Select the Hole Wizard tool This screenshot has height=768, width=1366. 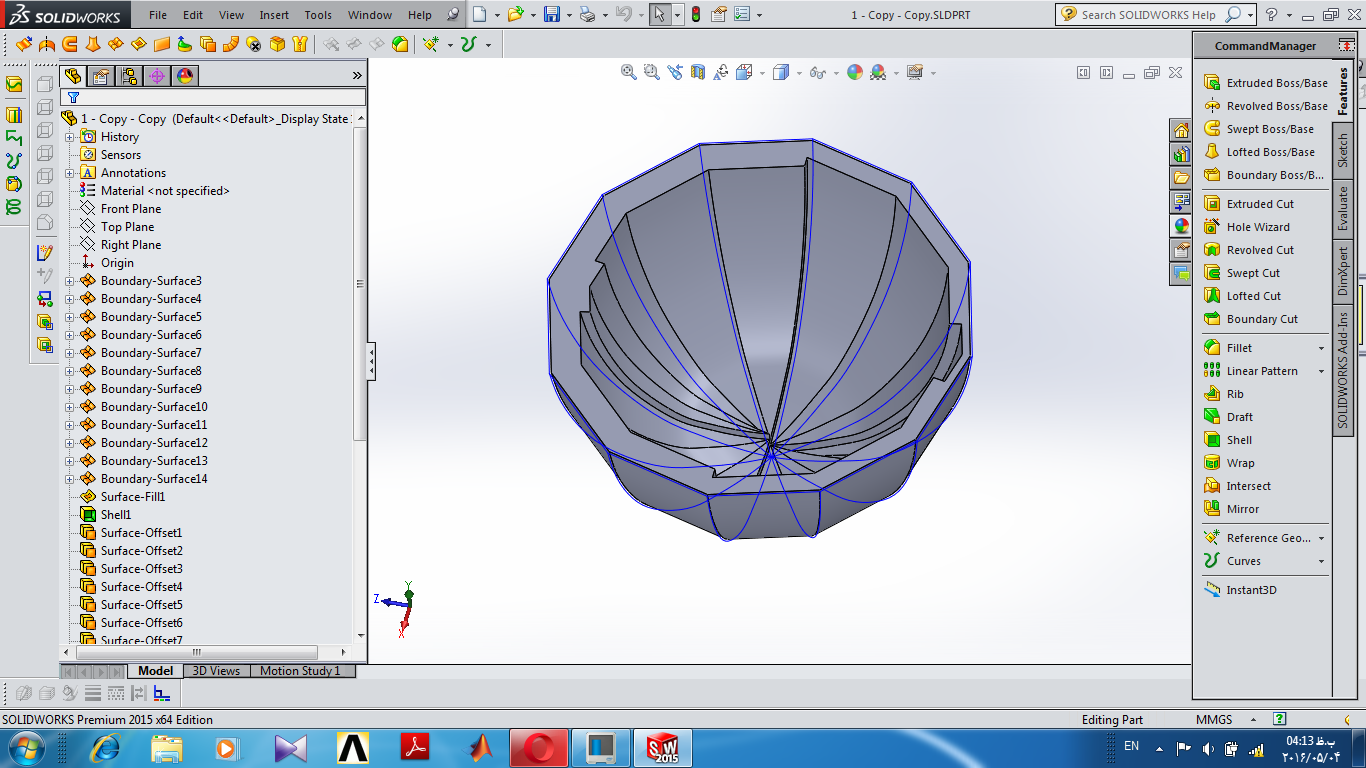click(x=1258, y=227)
